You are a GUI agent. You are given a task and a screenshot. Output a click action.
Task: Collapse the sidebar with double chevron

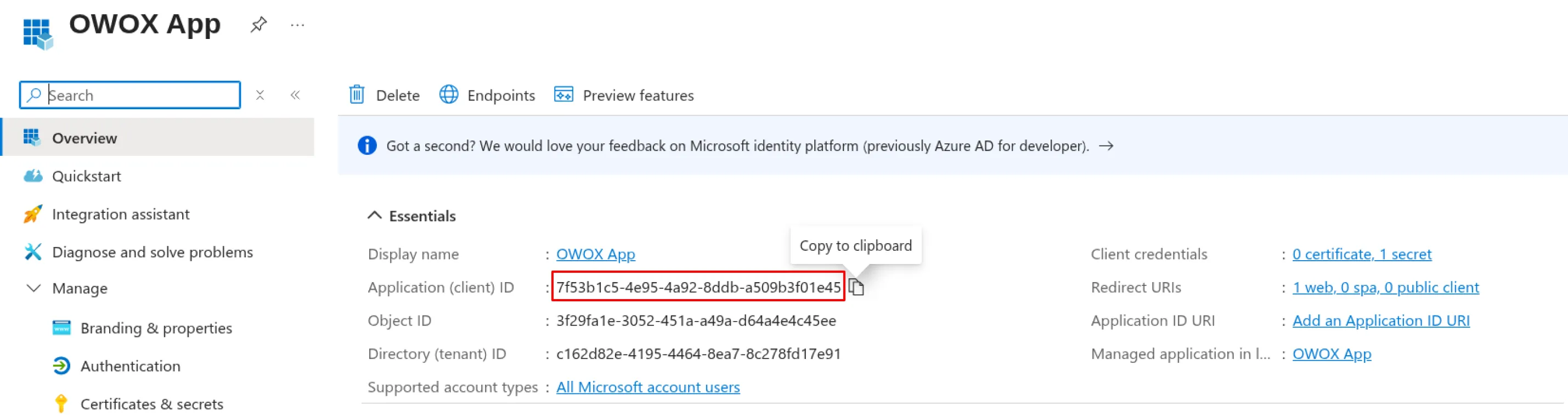point(295,95)
